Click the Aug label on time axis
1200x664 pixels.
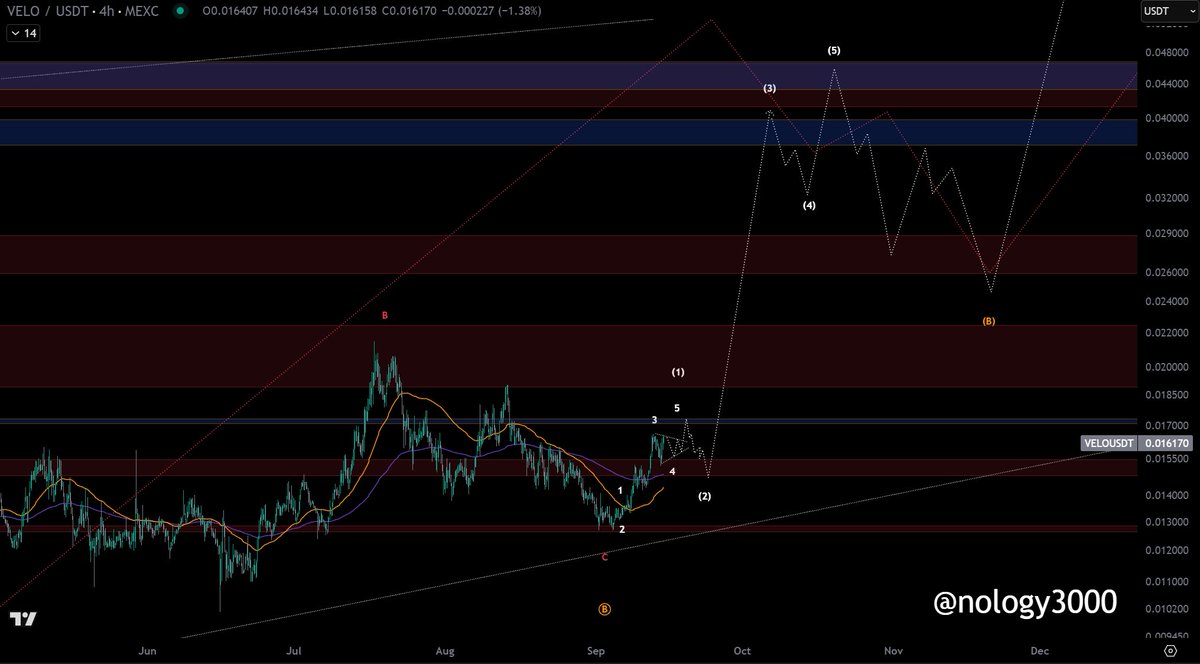coord(445,650)
